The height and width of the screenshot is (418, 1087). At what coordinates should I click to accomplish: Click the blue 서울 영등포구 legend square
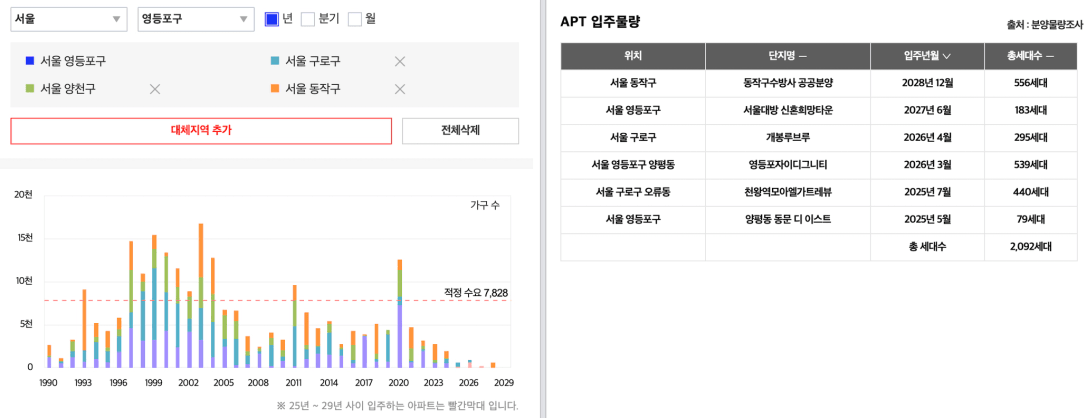click(30, 61)
